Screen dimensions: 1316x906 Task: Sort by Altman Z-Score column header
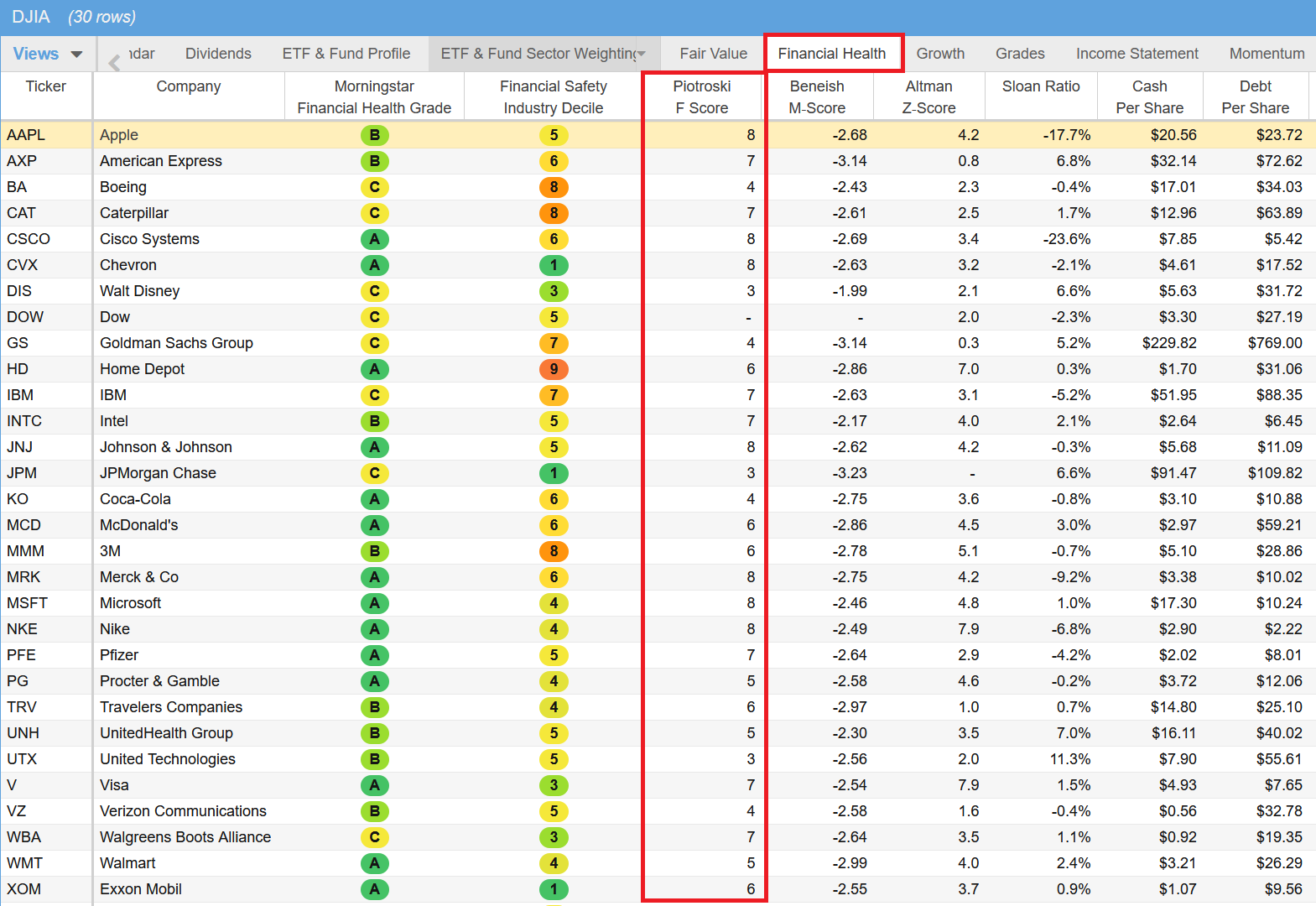pos(928,96)
